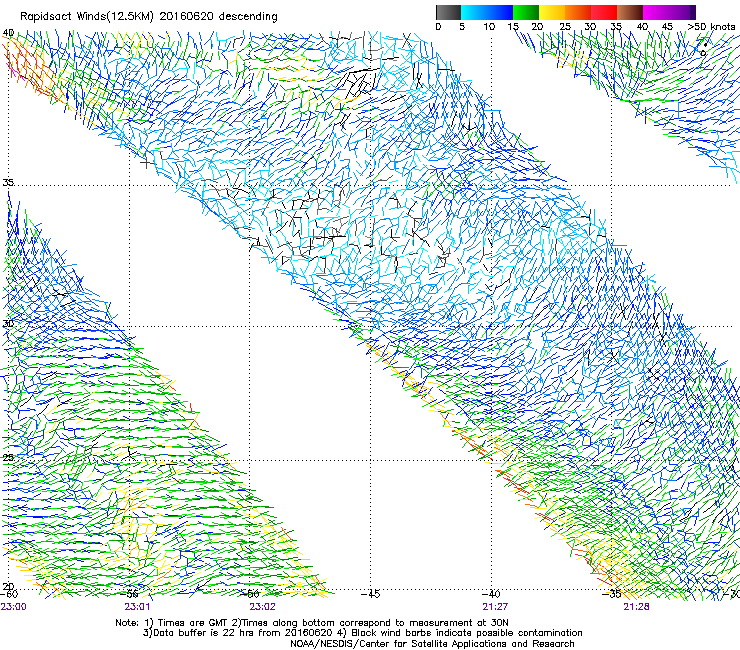
Task: Click the '>50 knots' legend label
Action: [711, 27]
